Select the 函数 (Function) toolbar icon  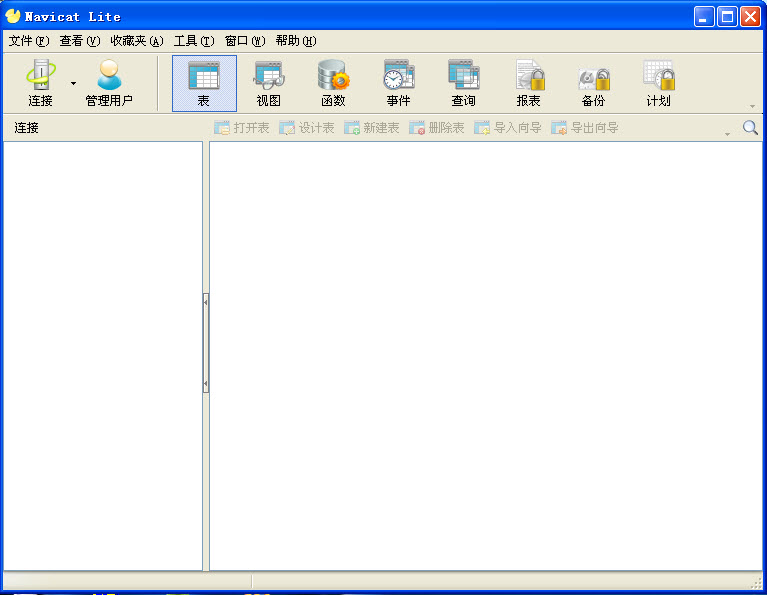pos(333,83)
